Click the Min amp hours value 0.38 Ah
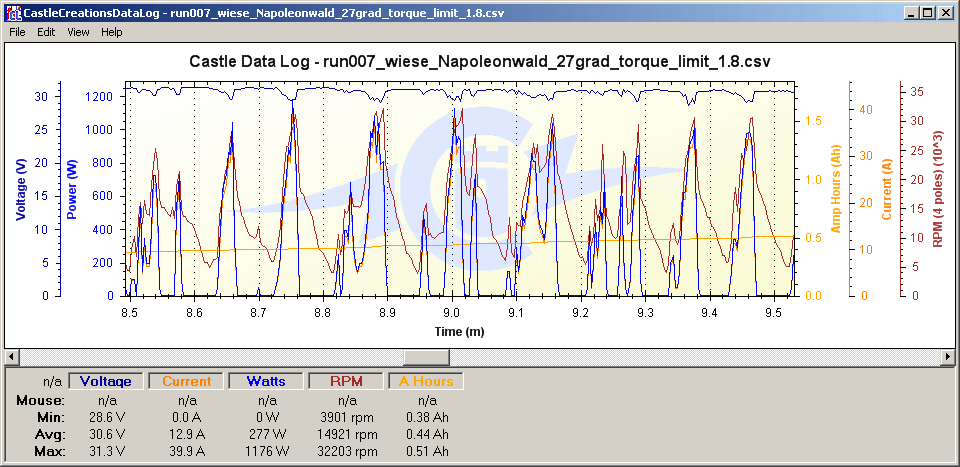 tap(427, 417)
